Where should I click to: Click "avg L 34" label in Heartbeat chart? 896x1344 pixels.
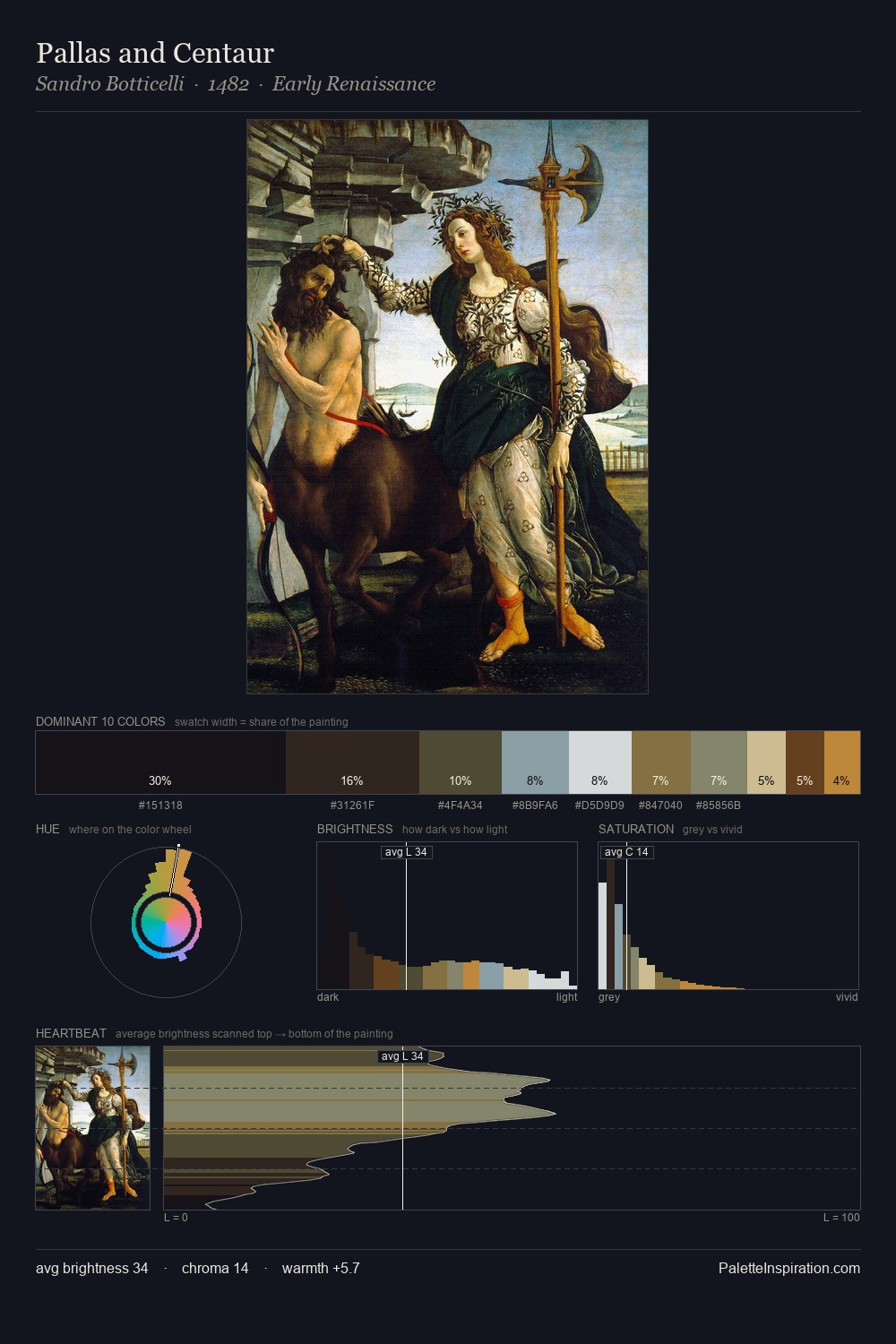point(402,1056)
